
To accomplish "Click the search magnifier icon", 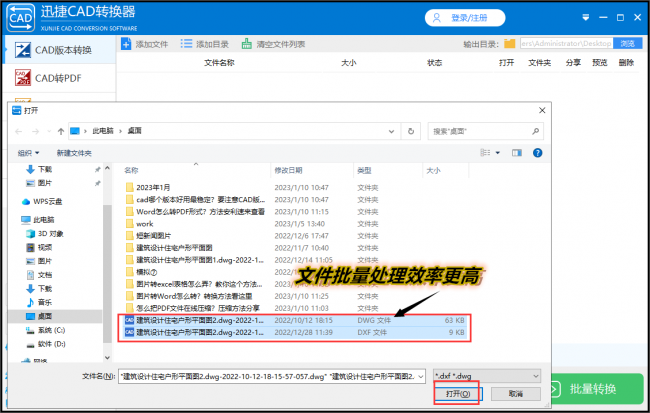I will 535,131.
